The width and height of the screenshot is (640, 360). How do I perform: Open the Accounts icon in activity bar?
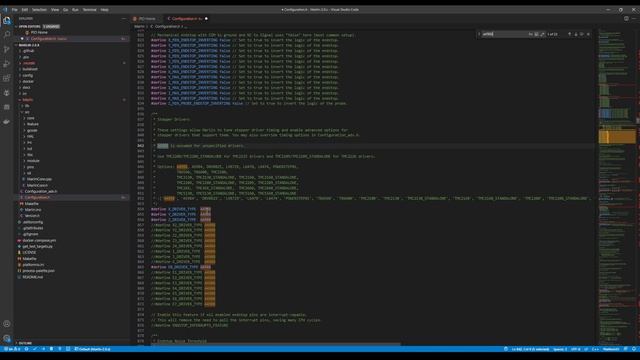click(x=7, y=324)
